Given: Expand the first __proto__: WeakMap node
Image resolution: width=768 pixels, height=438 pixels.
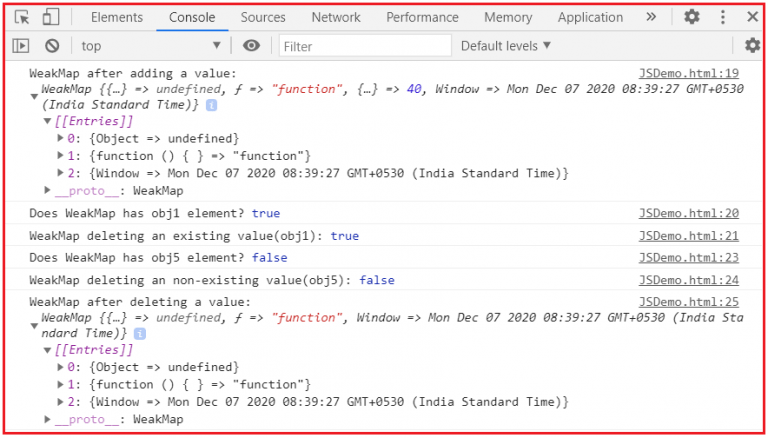Looking at the screenshot, I should 48,190.
